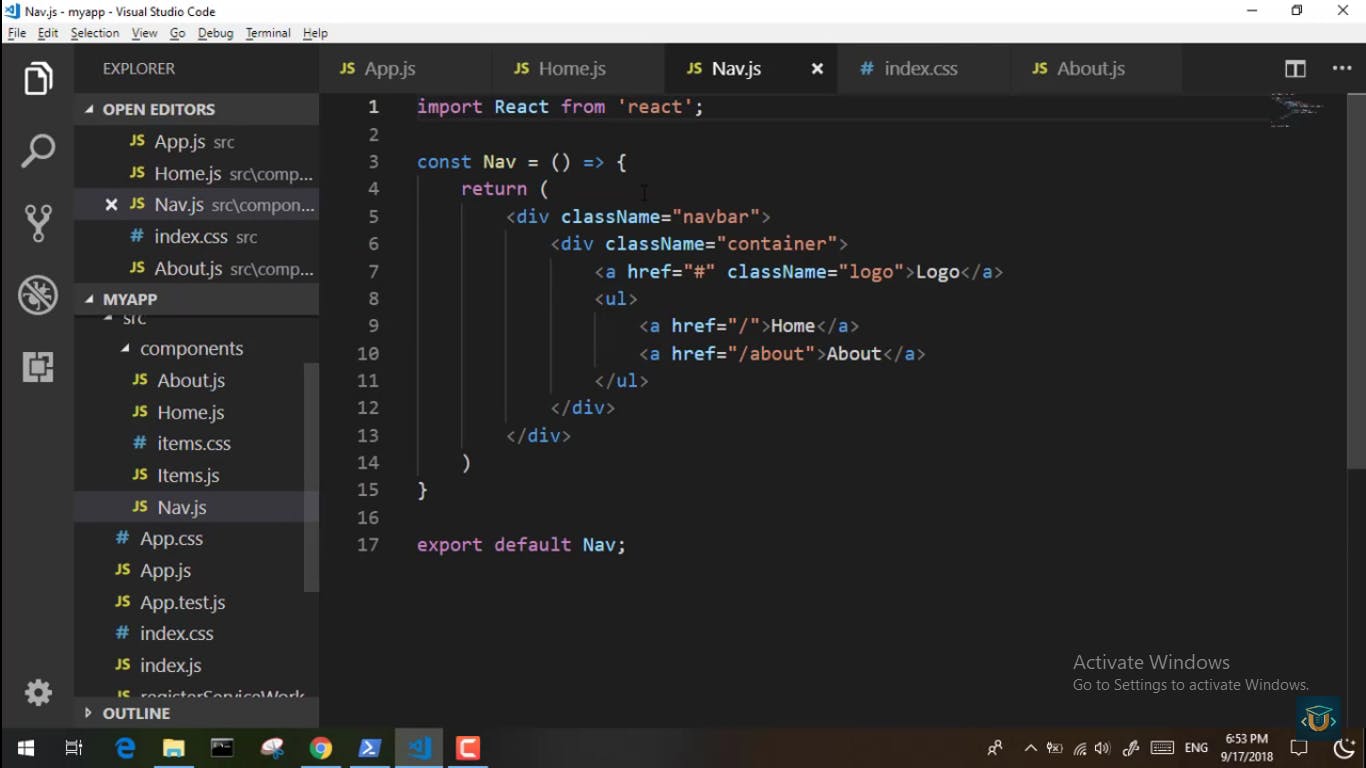Open the Search view icon
The width and height of the screenshot is (1366, 768).
[38, 151]
